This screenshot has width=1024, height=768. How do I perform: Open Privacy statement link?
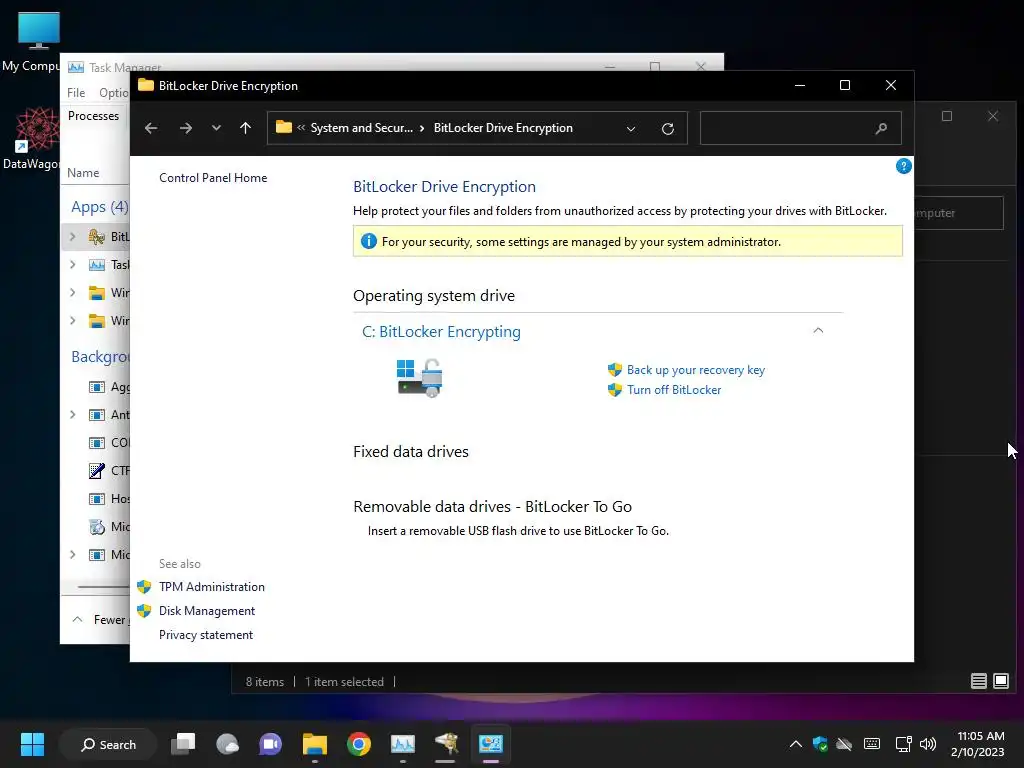click(x=206, y=635)
